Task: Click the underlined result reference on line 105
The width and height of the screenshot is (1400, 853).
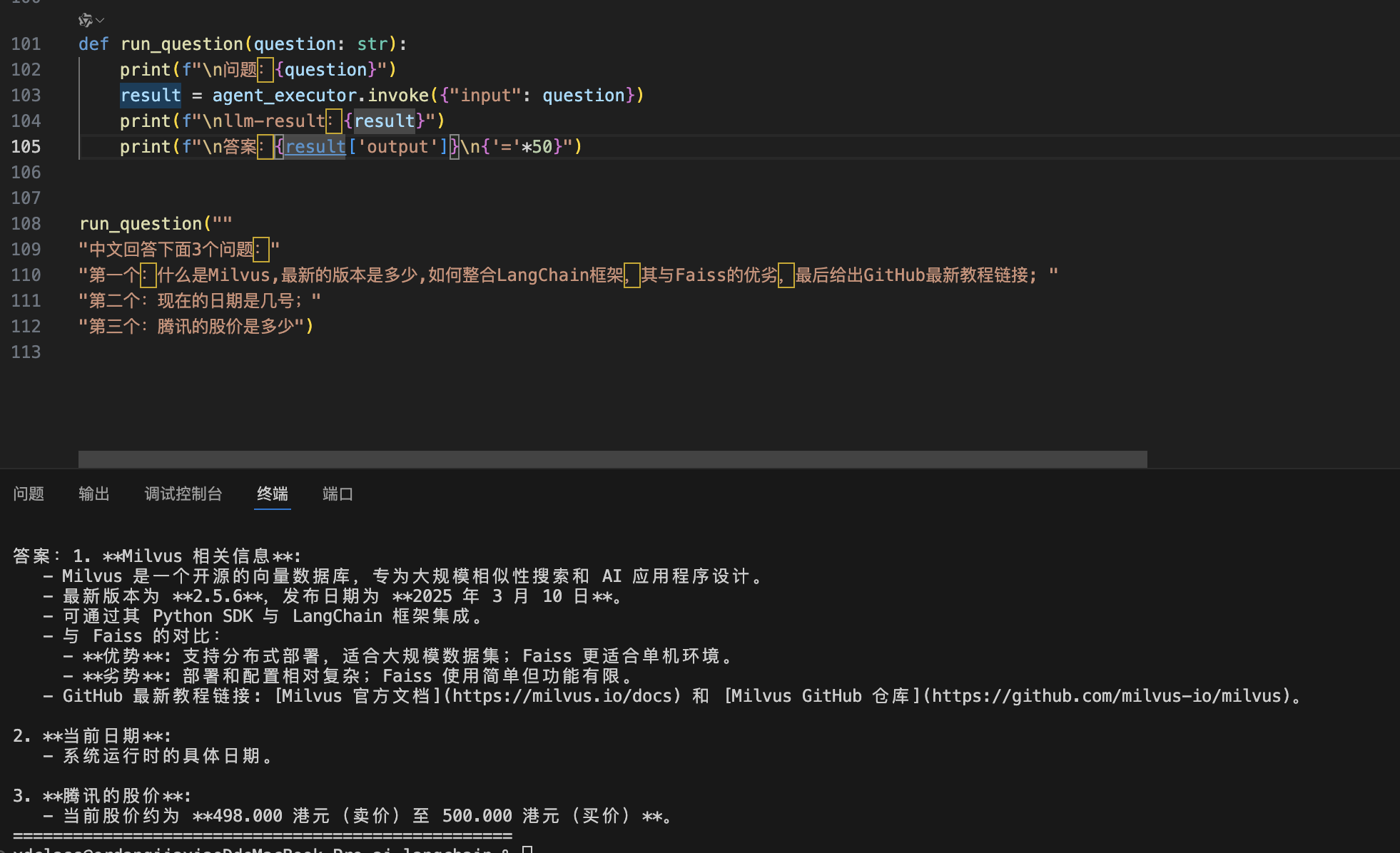Action: (x=315, y=147)
